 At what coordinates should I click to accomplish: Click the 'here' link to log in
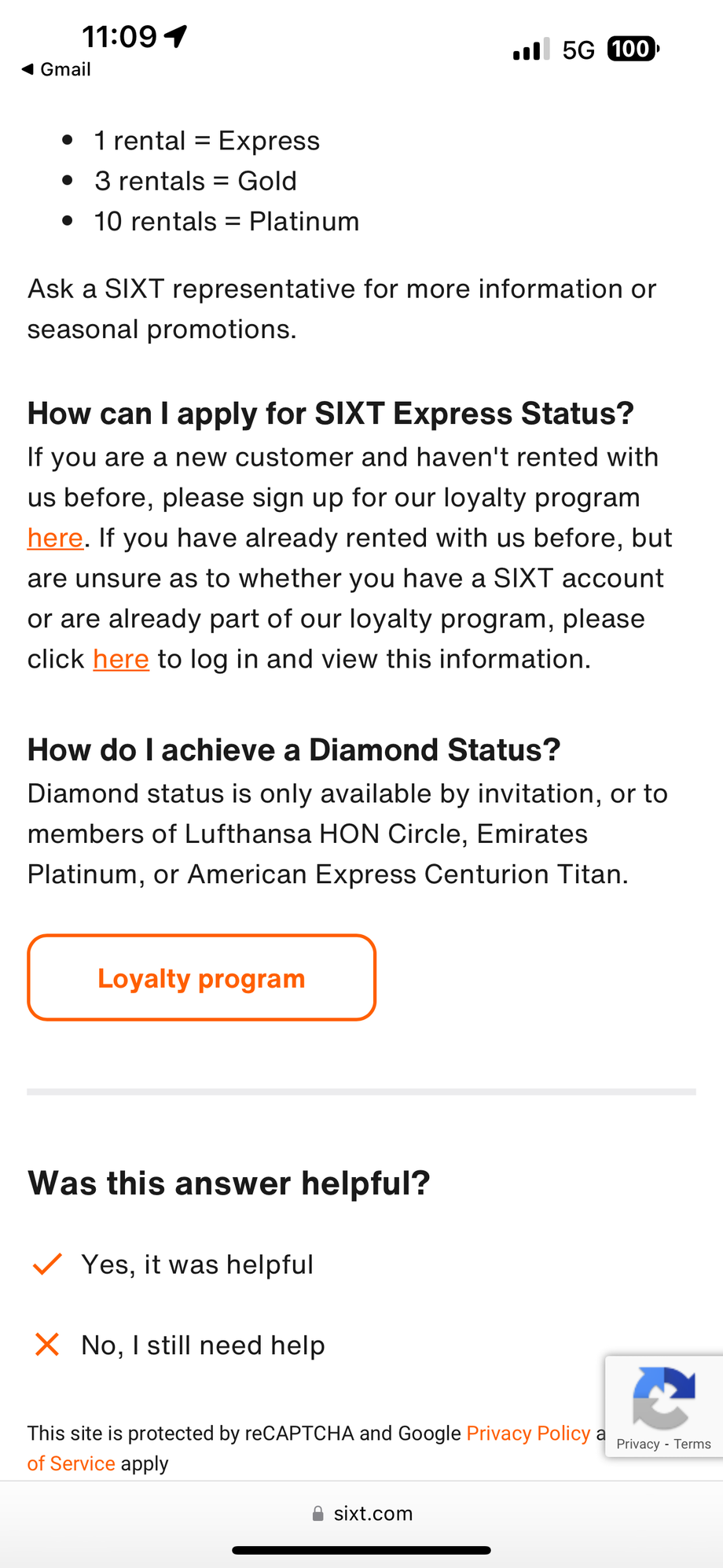pos(121,659)
